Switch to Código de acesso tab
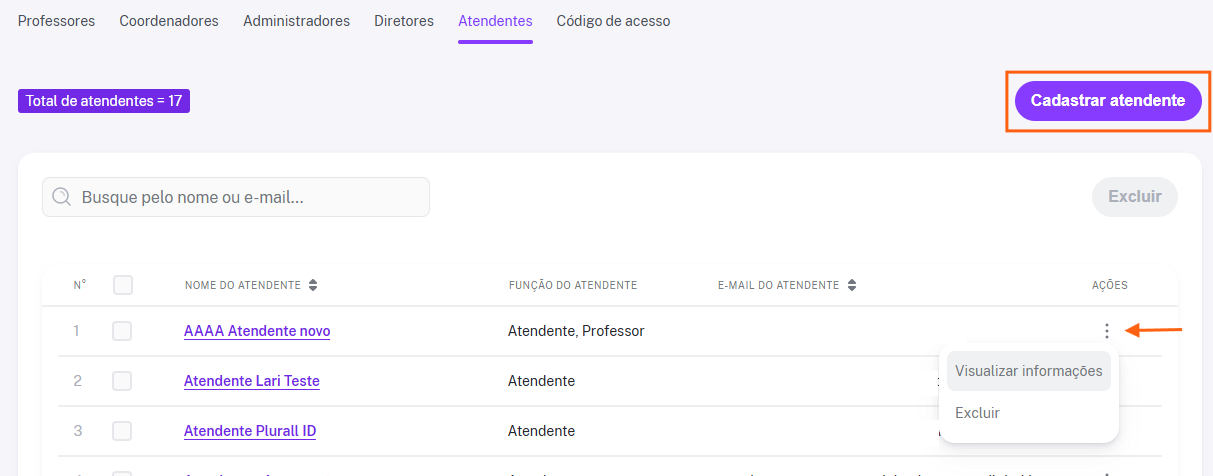1213x476 pixels. point(613,21)
